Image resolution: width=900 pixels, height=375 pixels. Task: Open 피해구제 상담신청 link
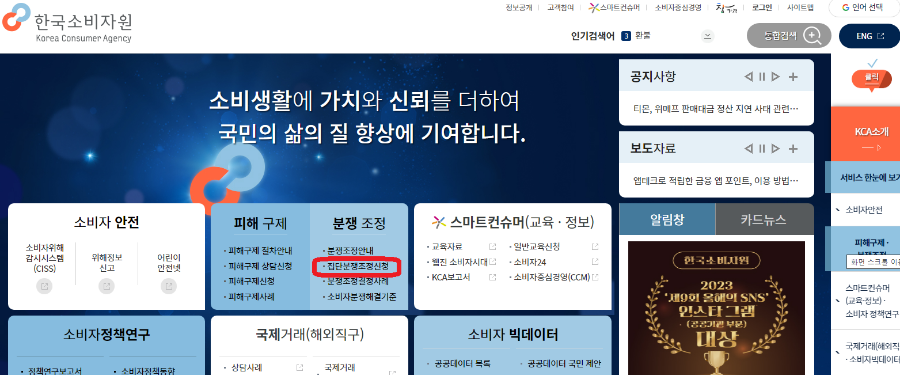click(260, 266)
